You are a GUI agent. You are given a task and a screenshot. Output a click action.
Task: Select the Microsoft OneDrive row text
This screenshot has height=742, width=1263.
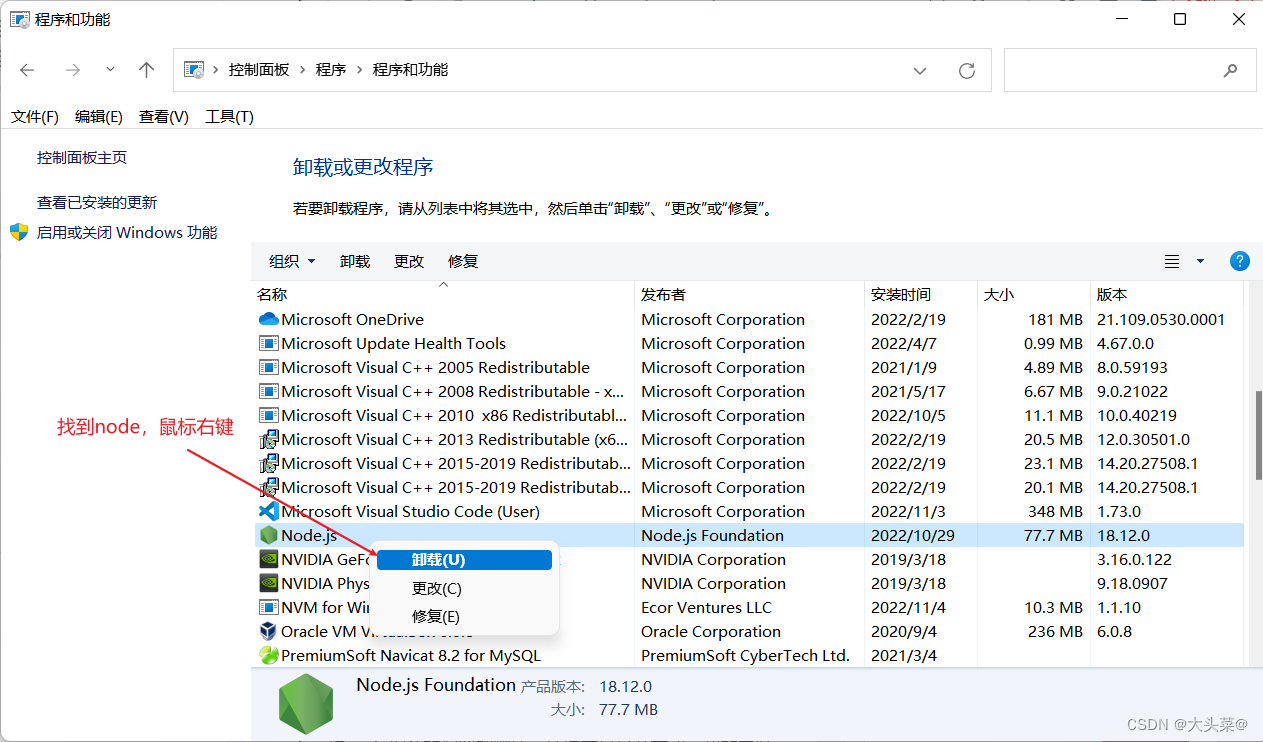pos(352,320)
